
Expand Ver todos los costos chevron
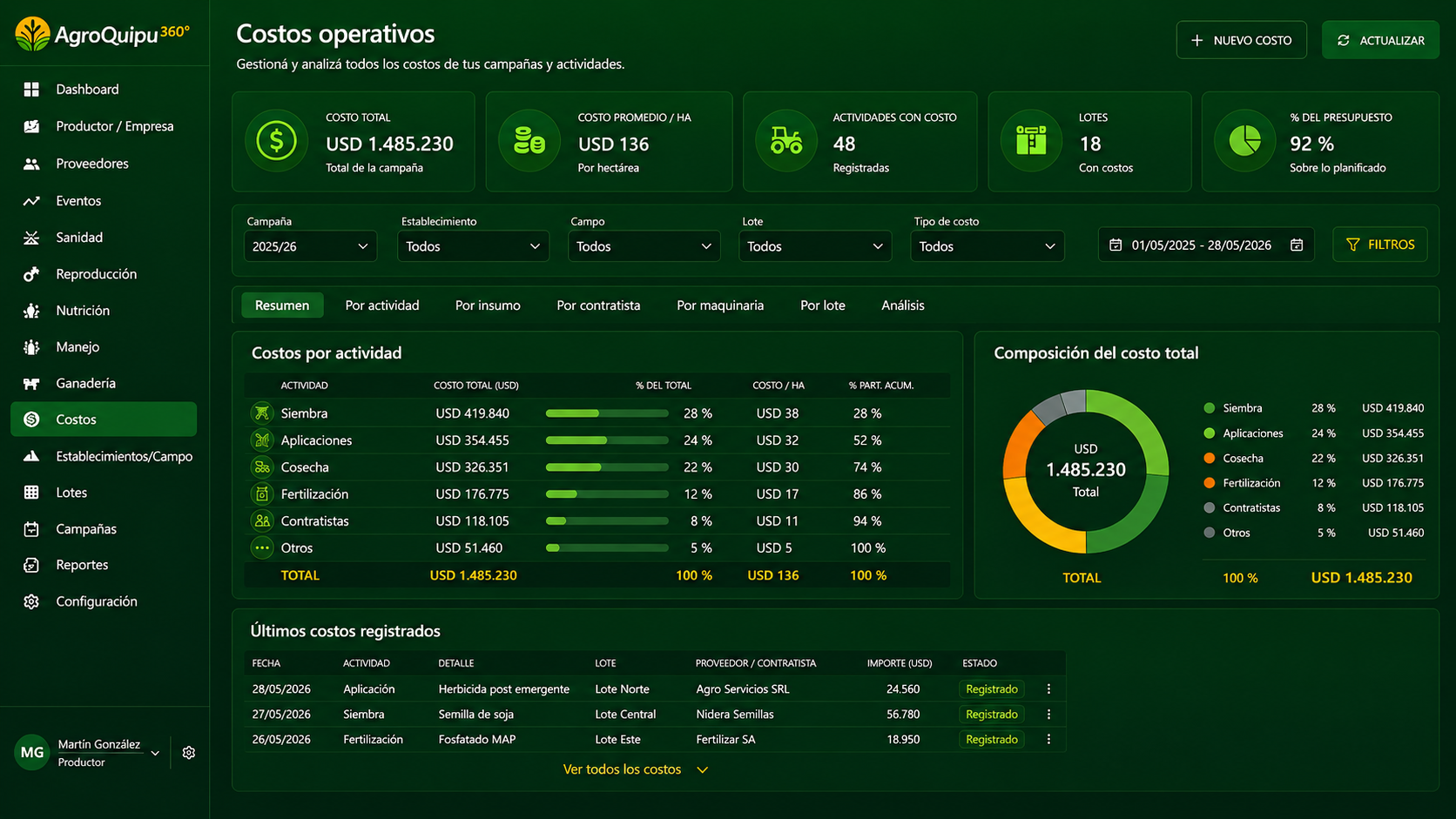[703, 770]
